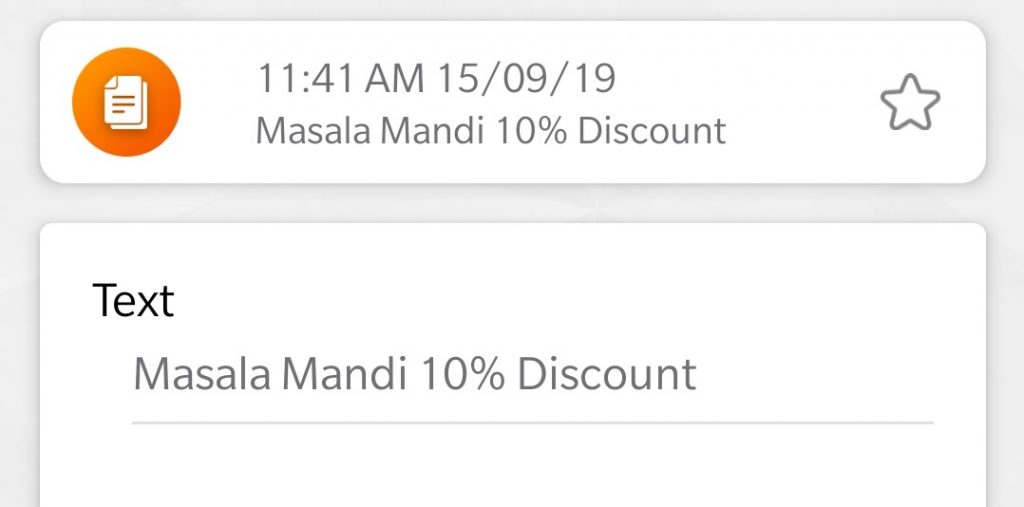Click the word Discount in text field

click(x=606, y=375)
